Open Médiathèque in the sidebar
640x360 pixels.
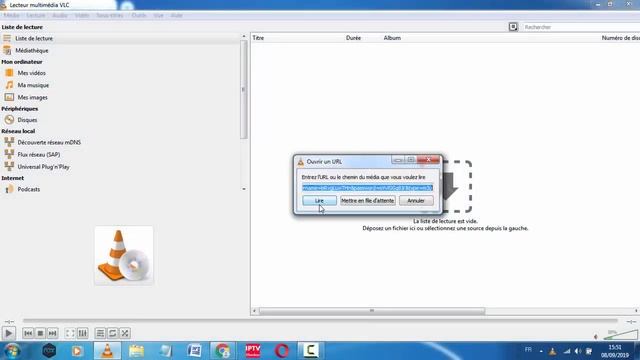[32, 51]
